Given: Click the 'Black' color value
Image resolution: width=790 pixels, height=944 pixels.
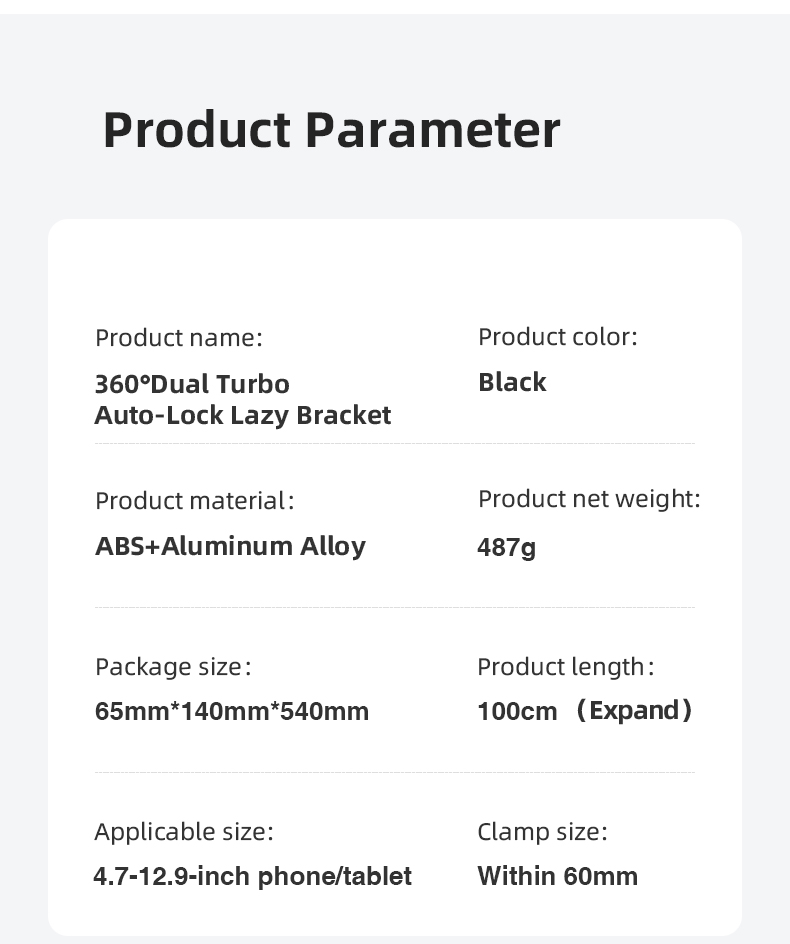Looking at the screenshot, I should [512, 382].
